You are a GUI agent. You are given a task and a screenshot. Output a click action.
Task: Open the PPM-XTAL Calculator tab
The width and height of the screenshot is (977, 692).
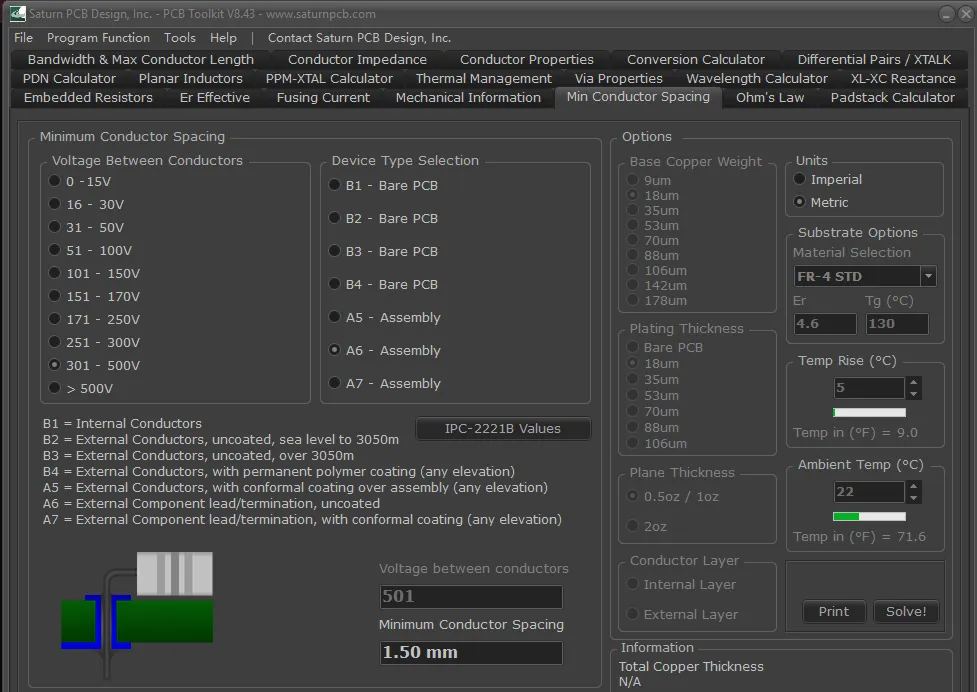pyautogui.click(x=329, y=78)
